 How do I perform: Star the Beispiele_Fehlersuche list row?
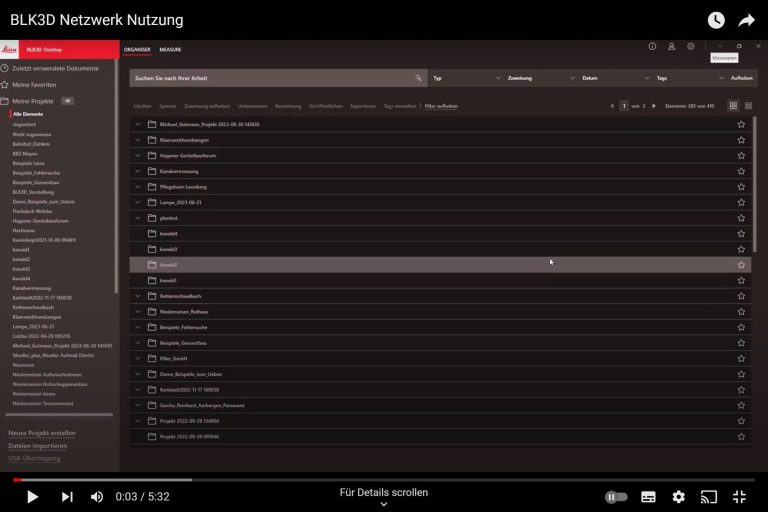pyautogui.click(x=741, y=327)
